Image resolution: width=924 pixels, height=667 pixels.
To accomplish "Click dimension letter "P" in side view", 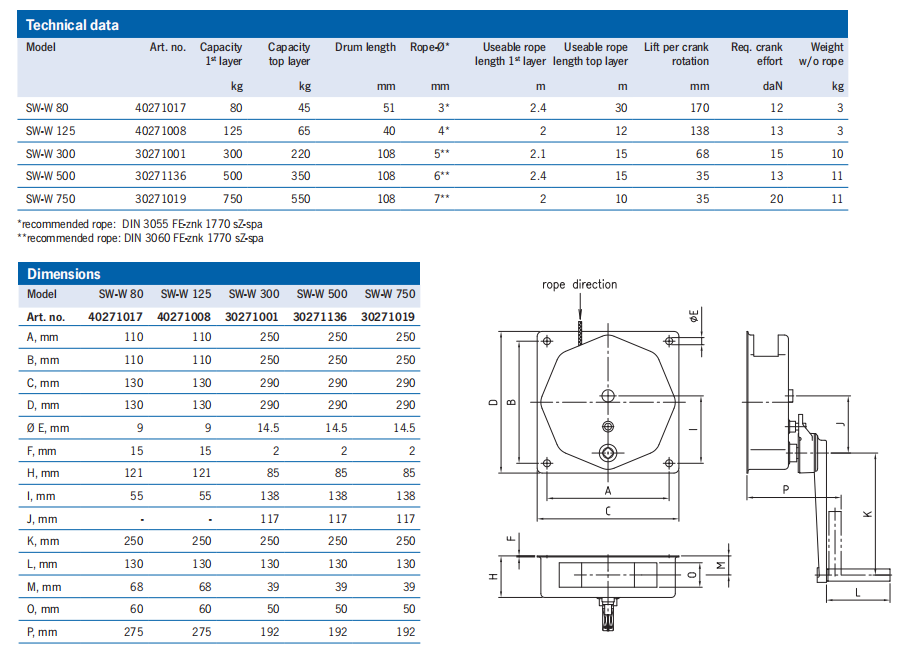I will (787, 491).
